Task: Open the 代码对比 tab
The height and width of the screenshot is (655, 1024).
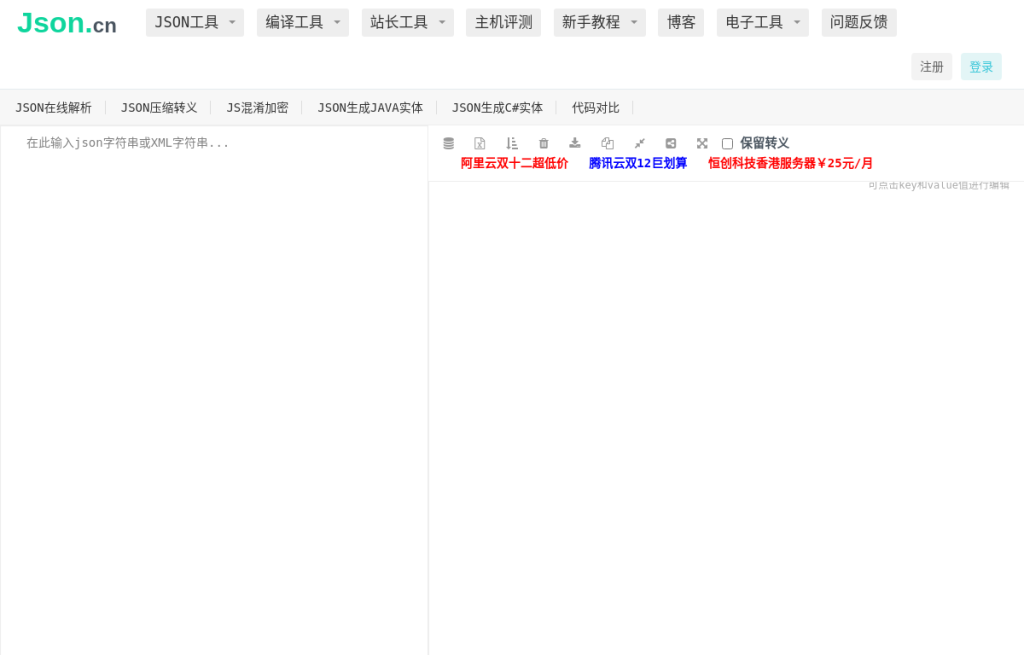Action: [596, 108]
